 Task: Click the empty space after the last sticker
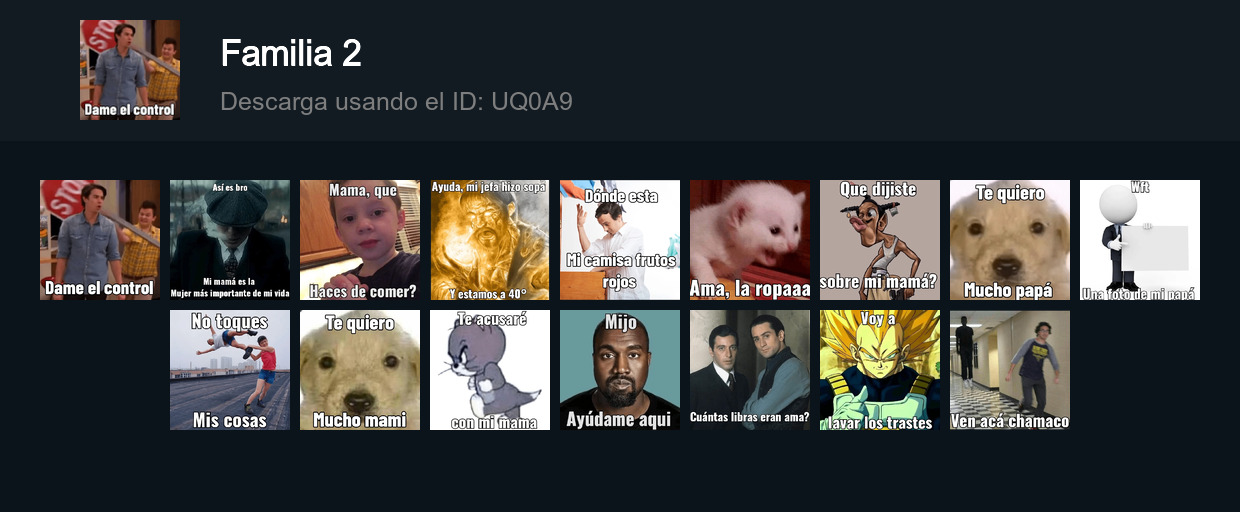1140,370
